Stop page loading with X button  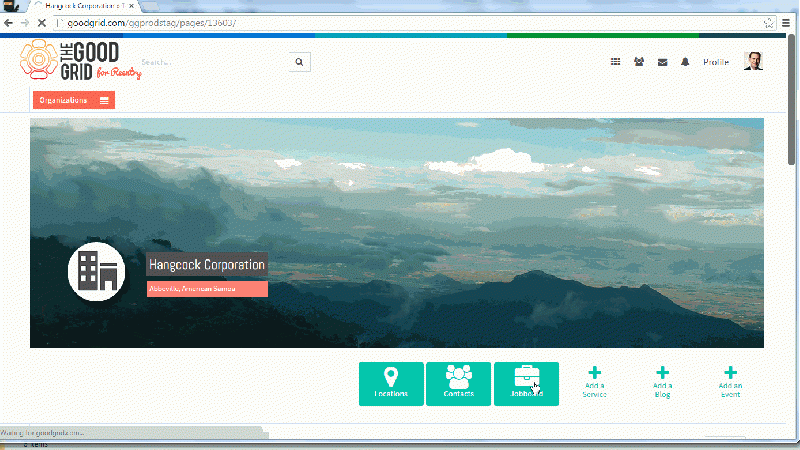pos(42,23)
